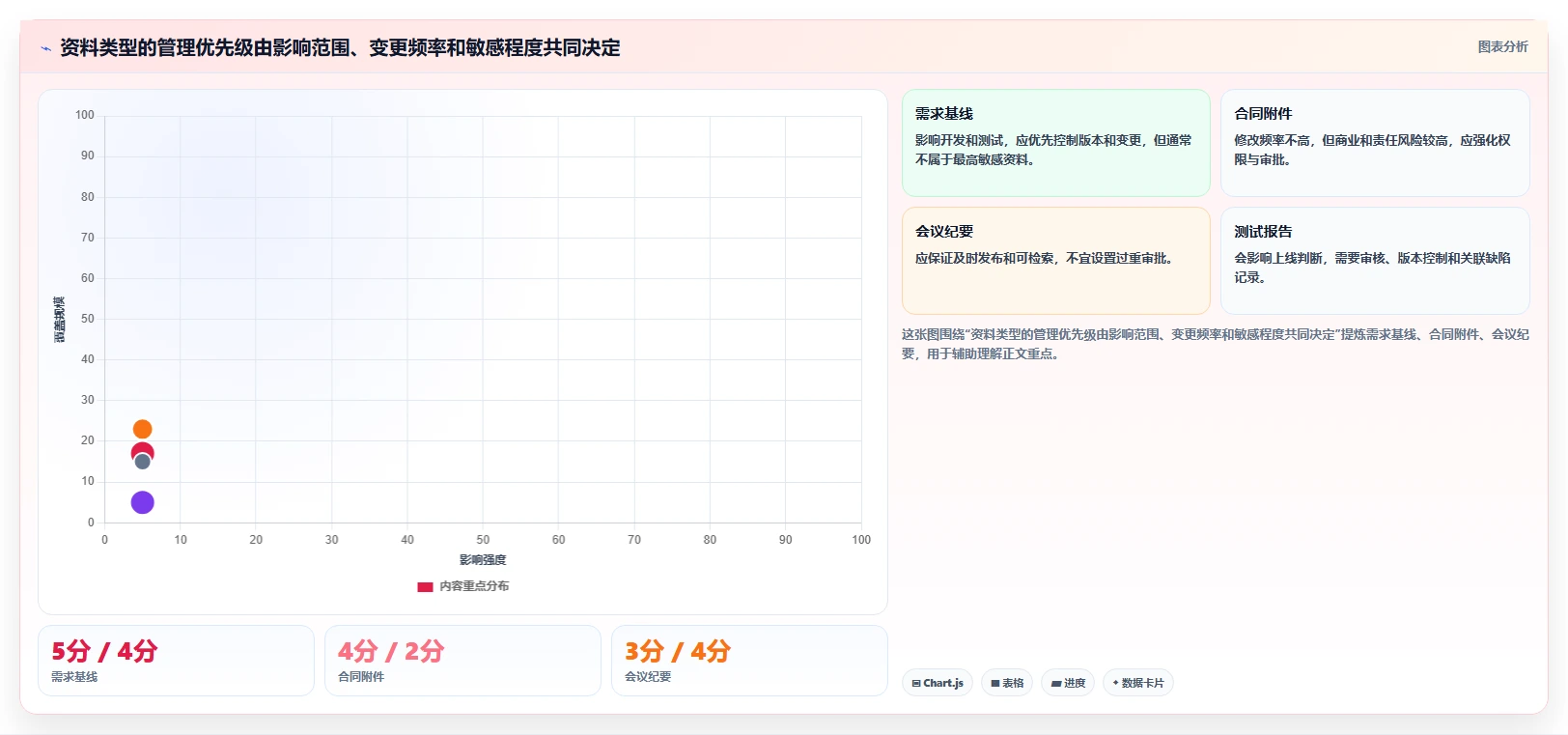Viewport: 1568px width, 735px height.
Task: Click the blue spark icon before the title
Action: (x=45, y=48)
